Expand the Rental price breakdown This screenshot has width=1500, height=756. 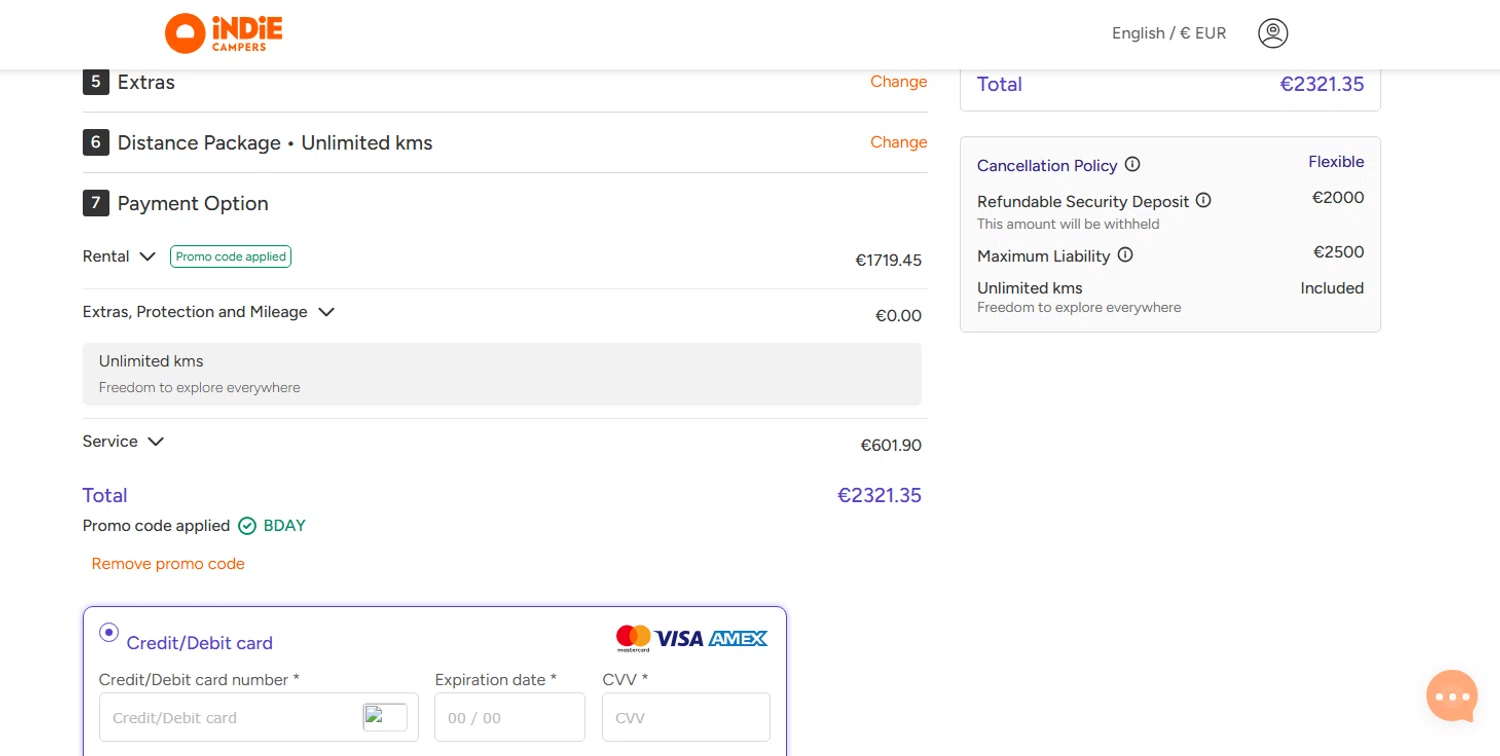(147, 256)
